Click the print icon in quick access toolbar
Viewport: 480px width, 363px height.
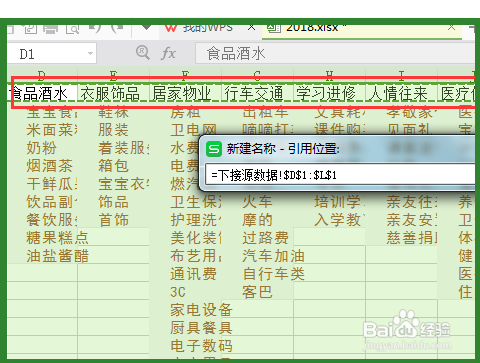pyautogui.click(x=50, y=29)
